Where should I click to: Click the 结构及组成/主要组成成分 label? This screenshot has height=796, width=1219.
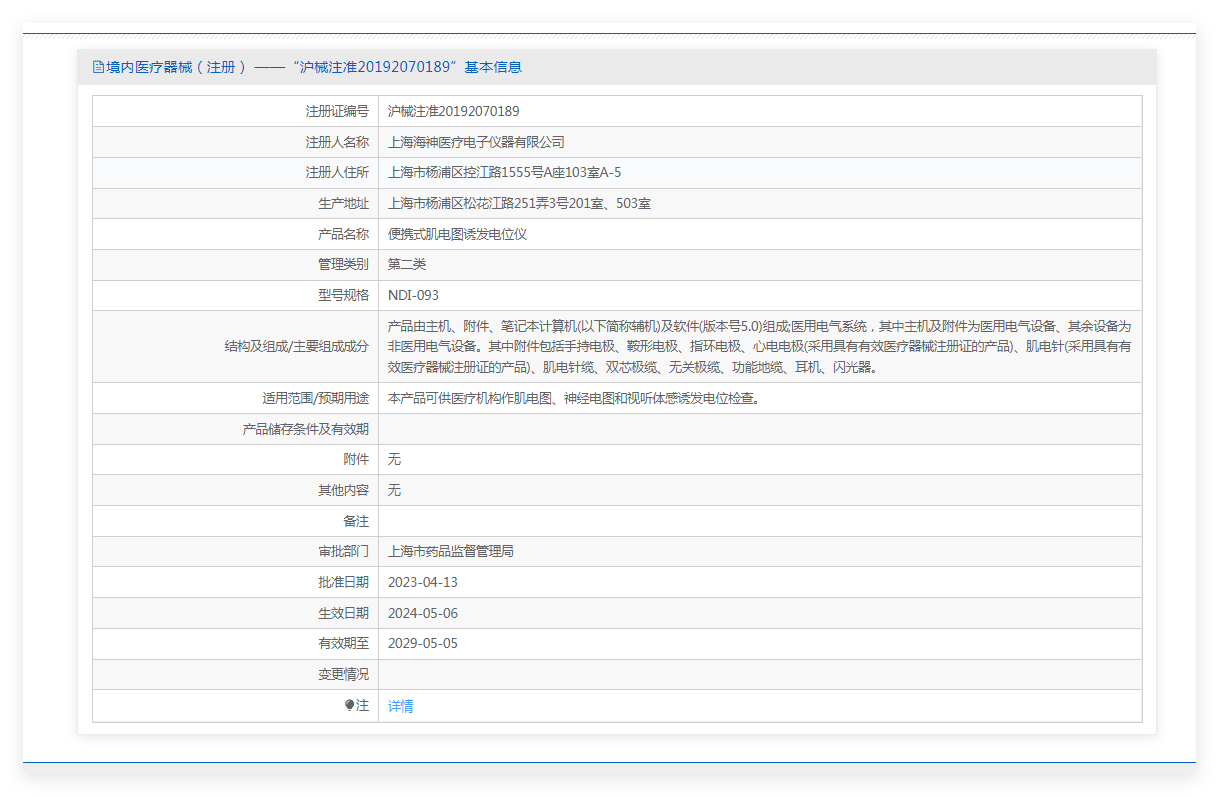coord(297,347)
